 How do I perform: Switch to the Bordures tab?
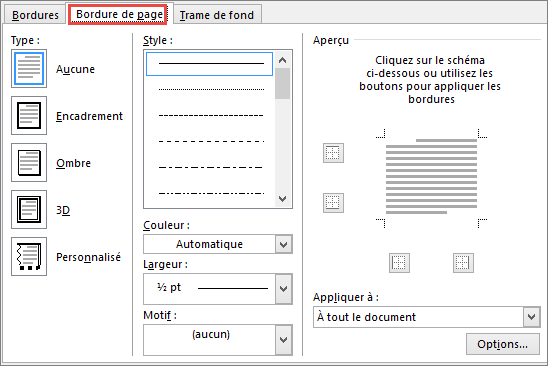pyautogui.click(x=35, y=15)
